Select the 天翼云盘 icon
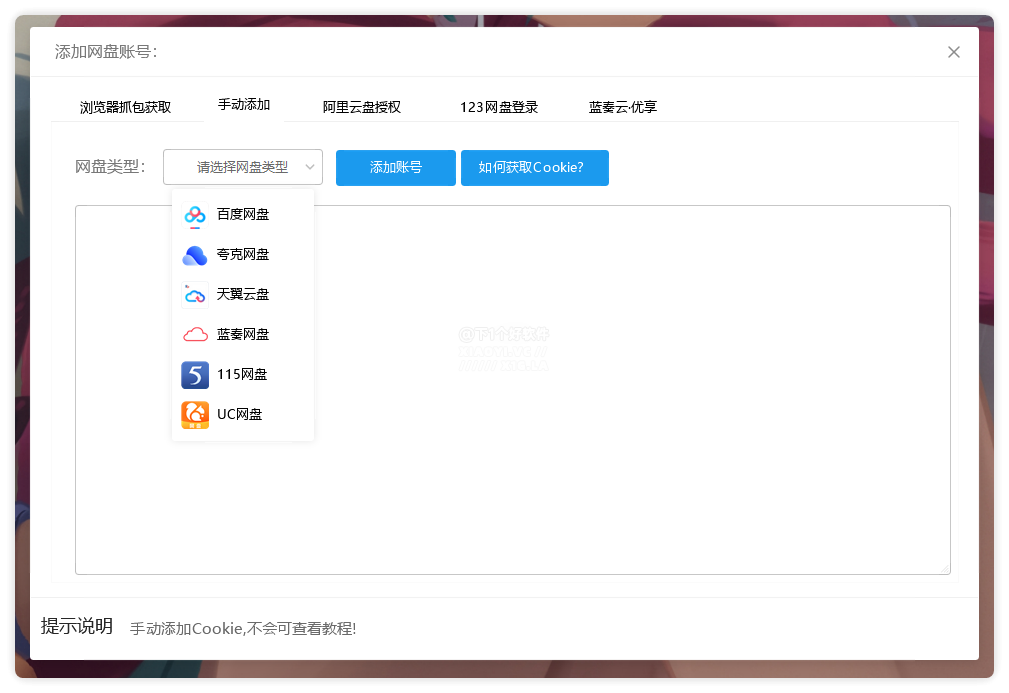 (194, 294)
